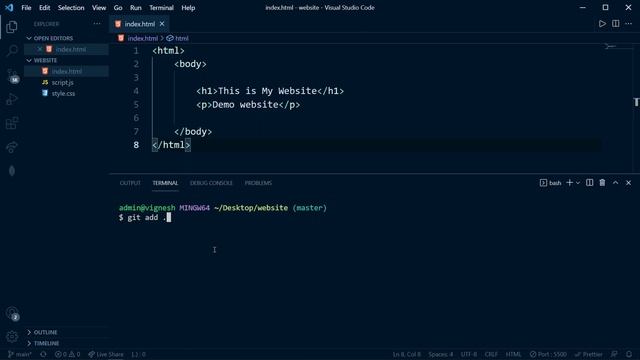Open Accounts menu in activity bar

pyautogui.click(x=12, y=313)
